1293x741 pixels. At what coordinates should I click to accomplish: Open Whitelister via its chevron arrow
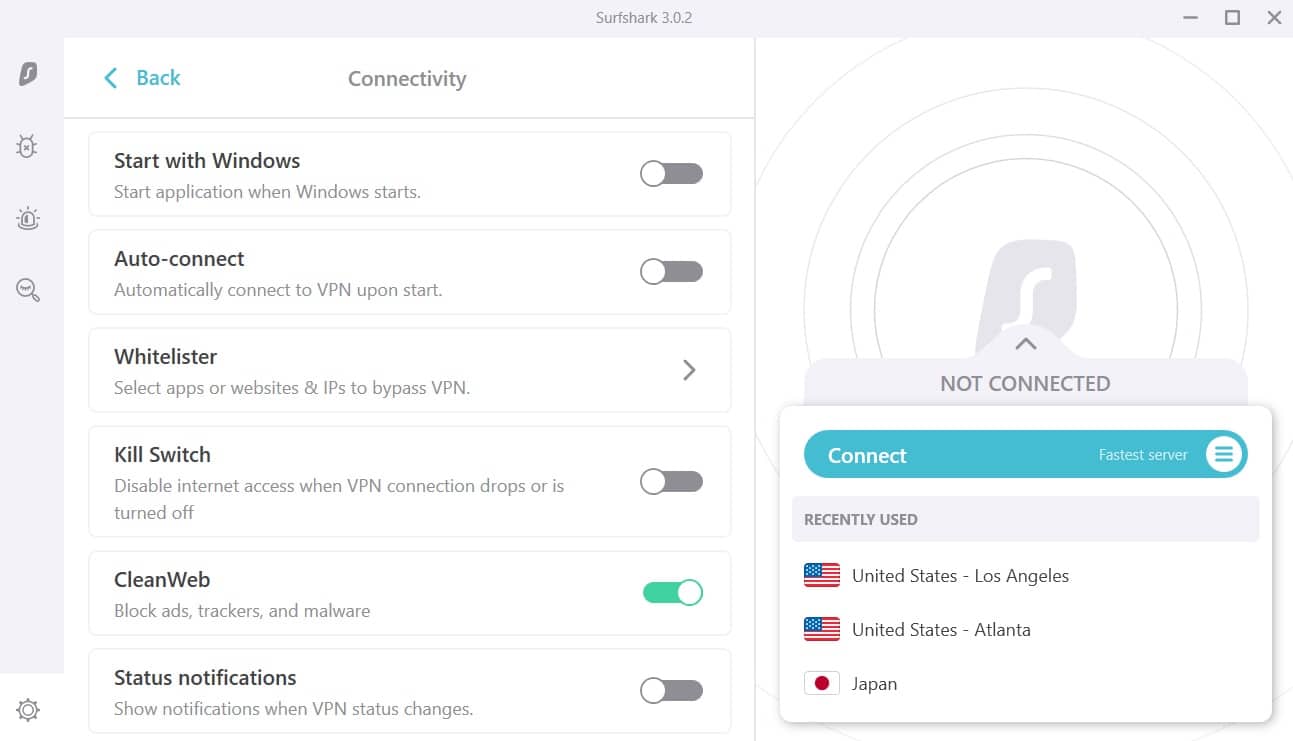tap(689, 370)
